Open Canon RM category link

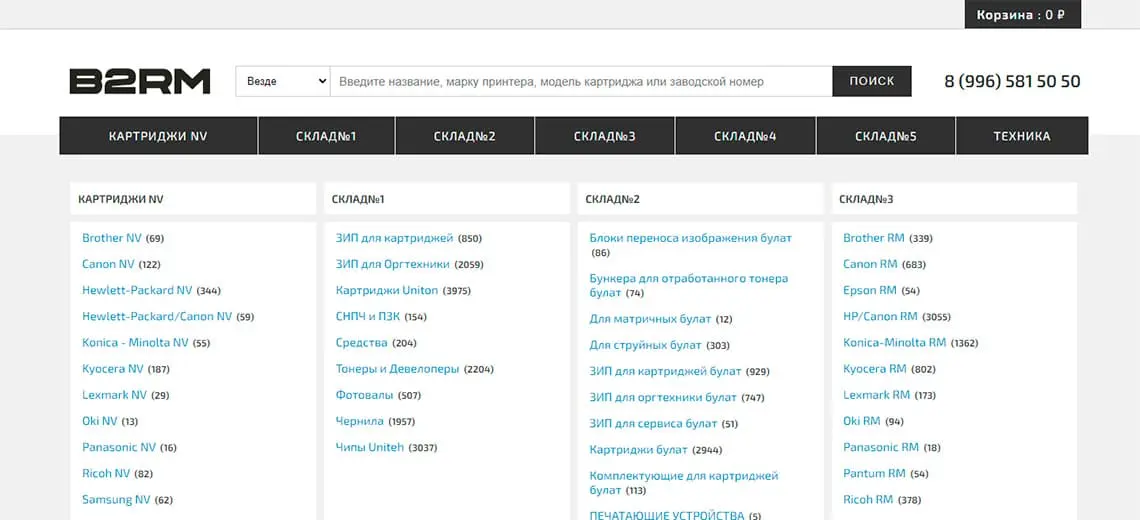click(870, 264)
